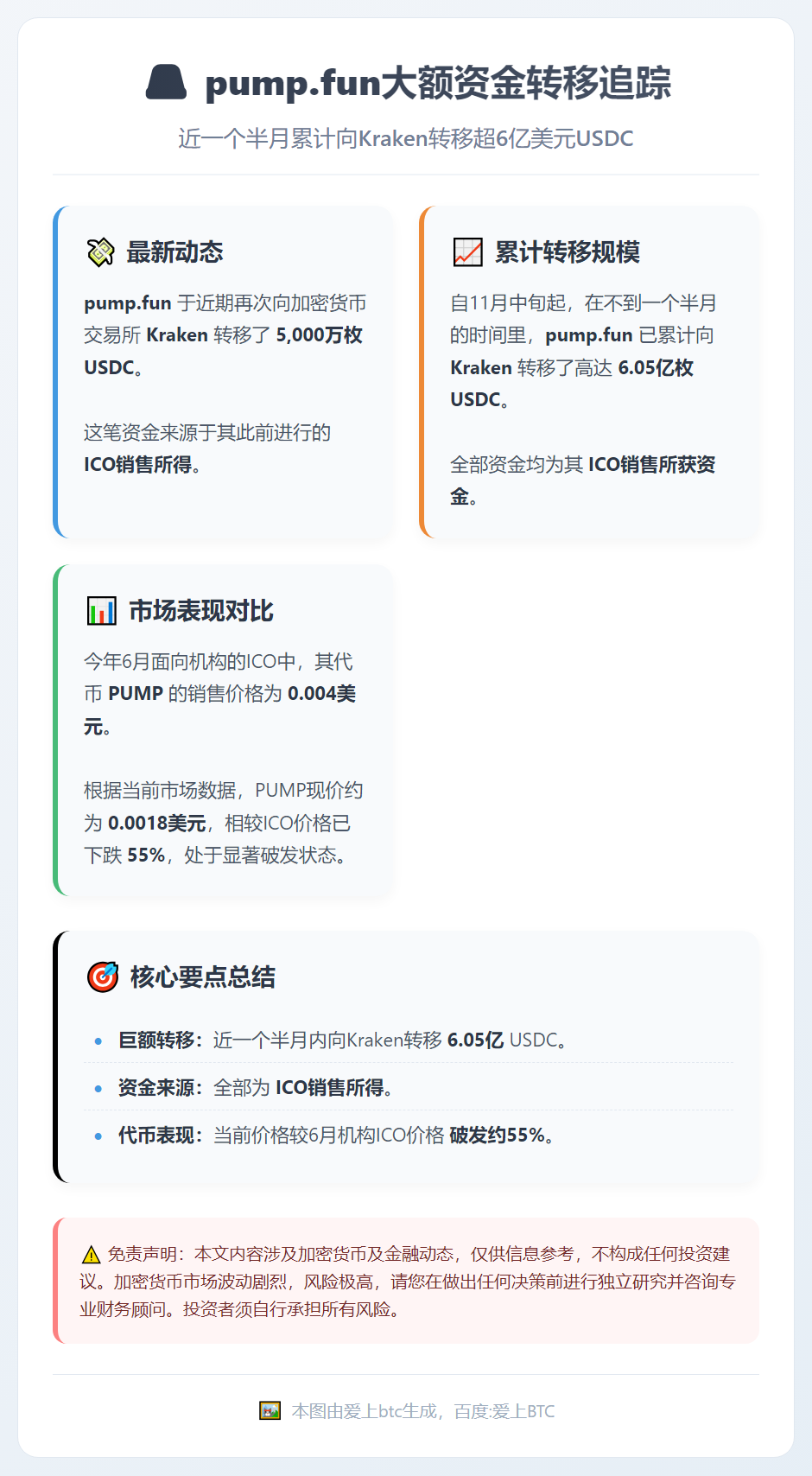Click the 累计转移规模 heading

tap(567, 252)
